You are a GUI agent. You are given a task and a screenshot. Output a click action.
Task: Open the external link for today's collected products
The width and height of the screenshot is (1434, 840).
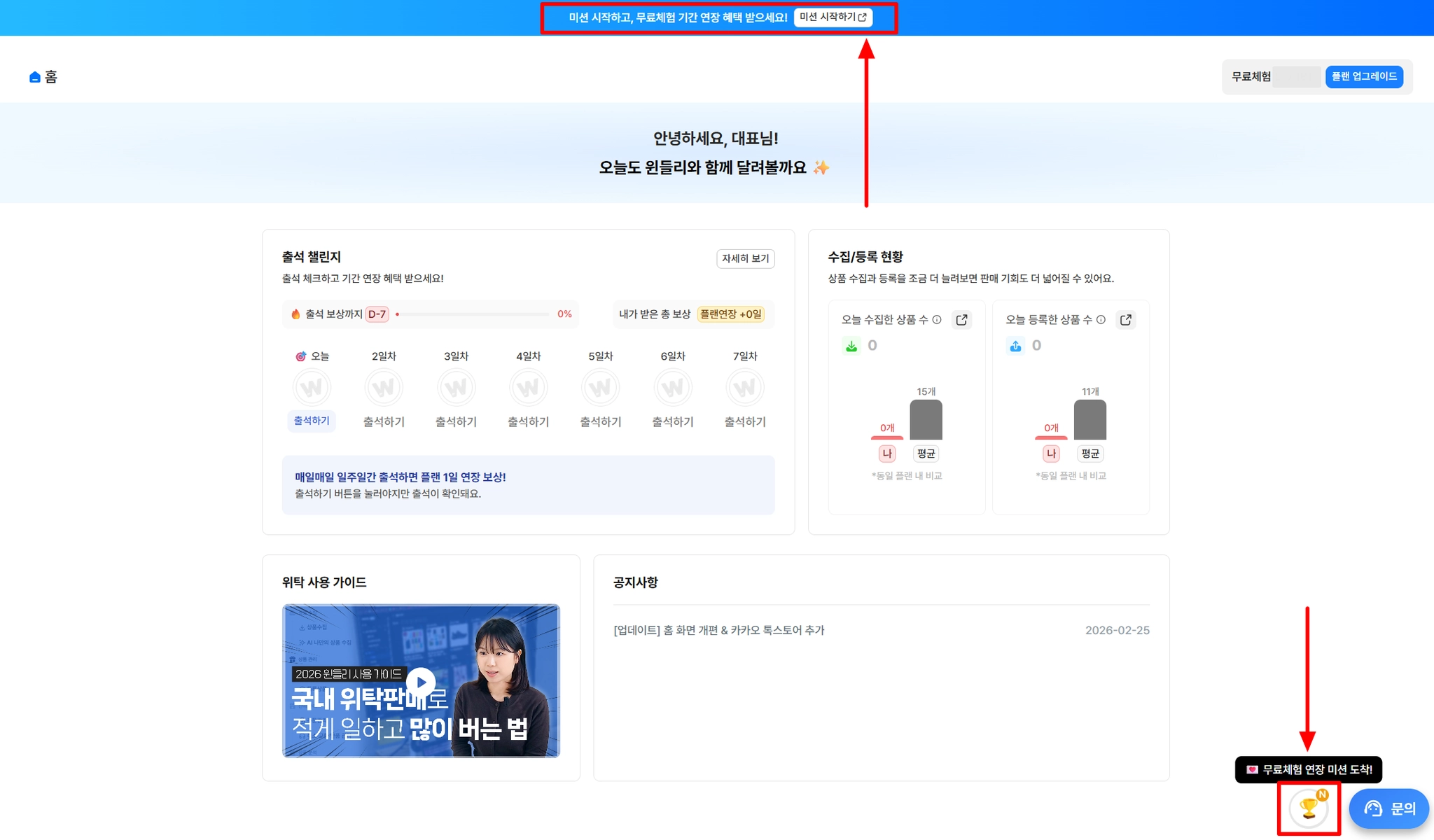pyautogui.click(x=962, y=320)
